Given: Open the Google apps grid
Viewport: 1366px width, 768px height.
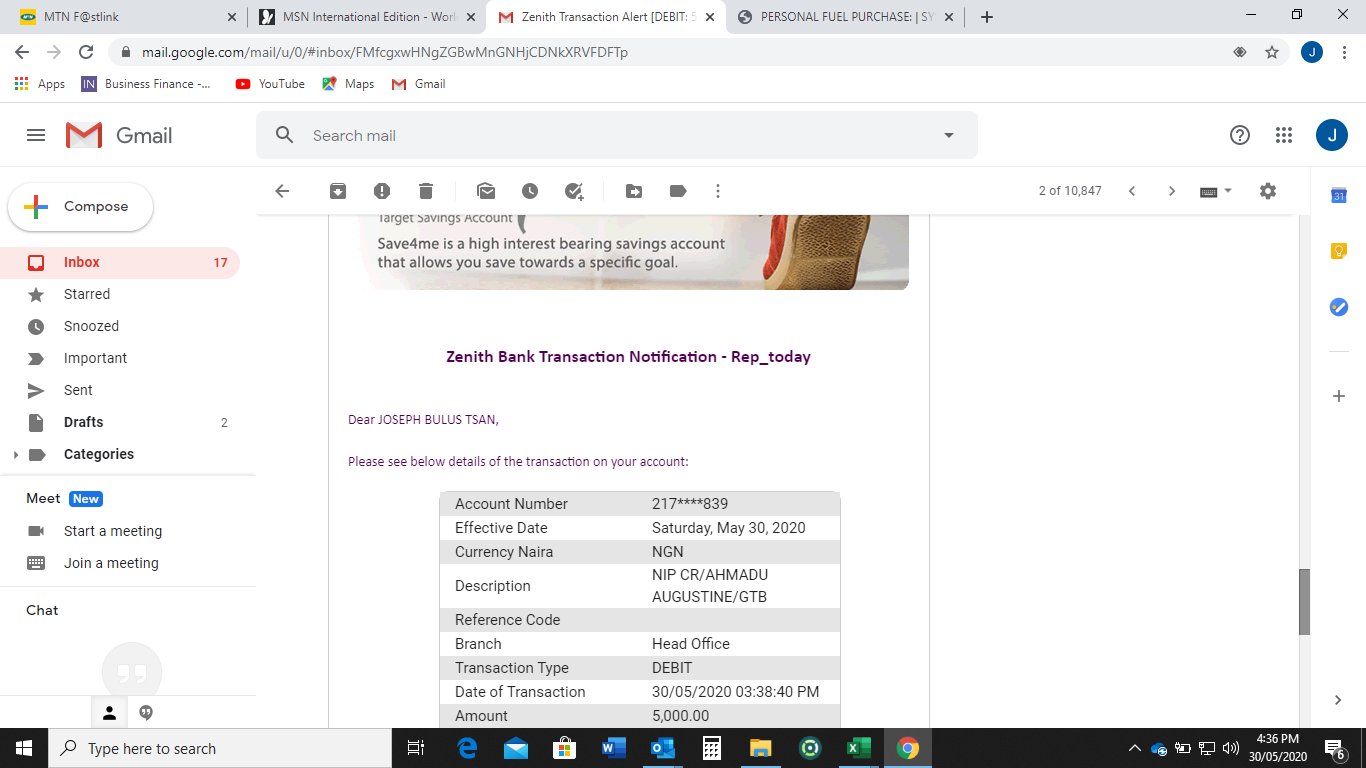Looking at the screenshot, I should click(x=1284, y=135).
